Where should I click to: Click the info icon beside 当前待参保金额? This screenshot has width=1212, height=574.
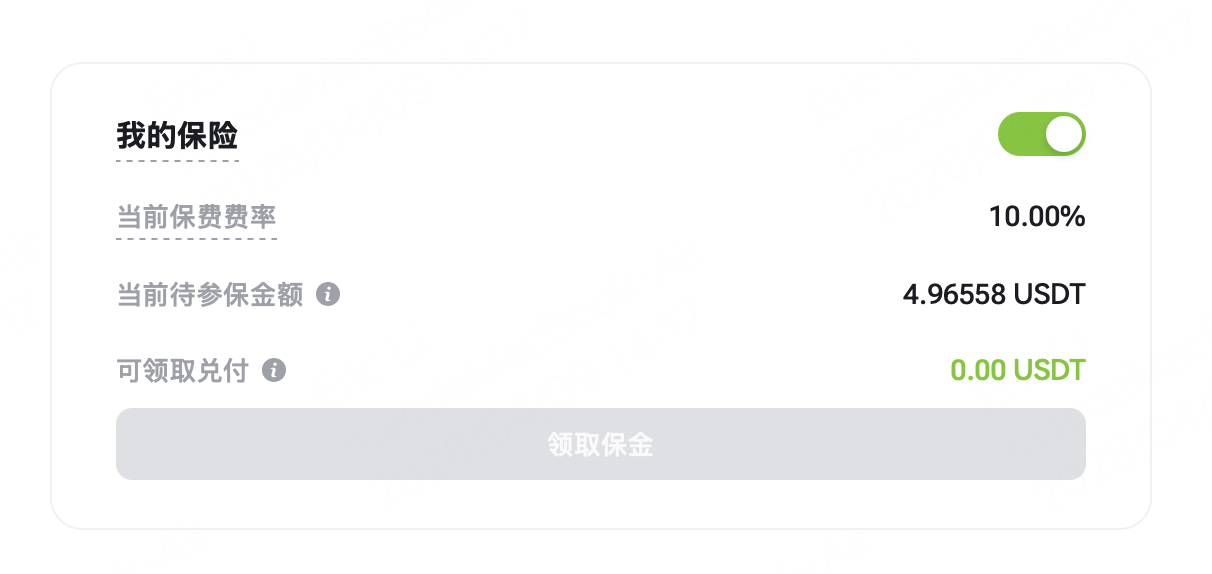tap(328, 295)
